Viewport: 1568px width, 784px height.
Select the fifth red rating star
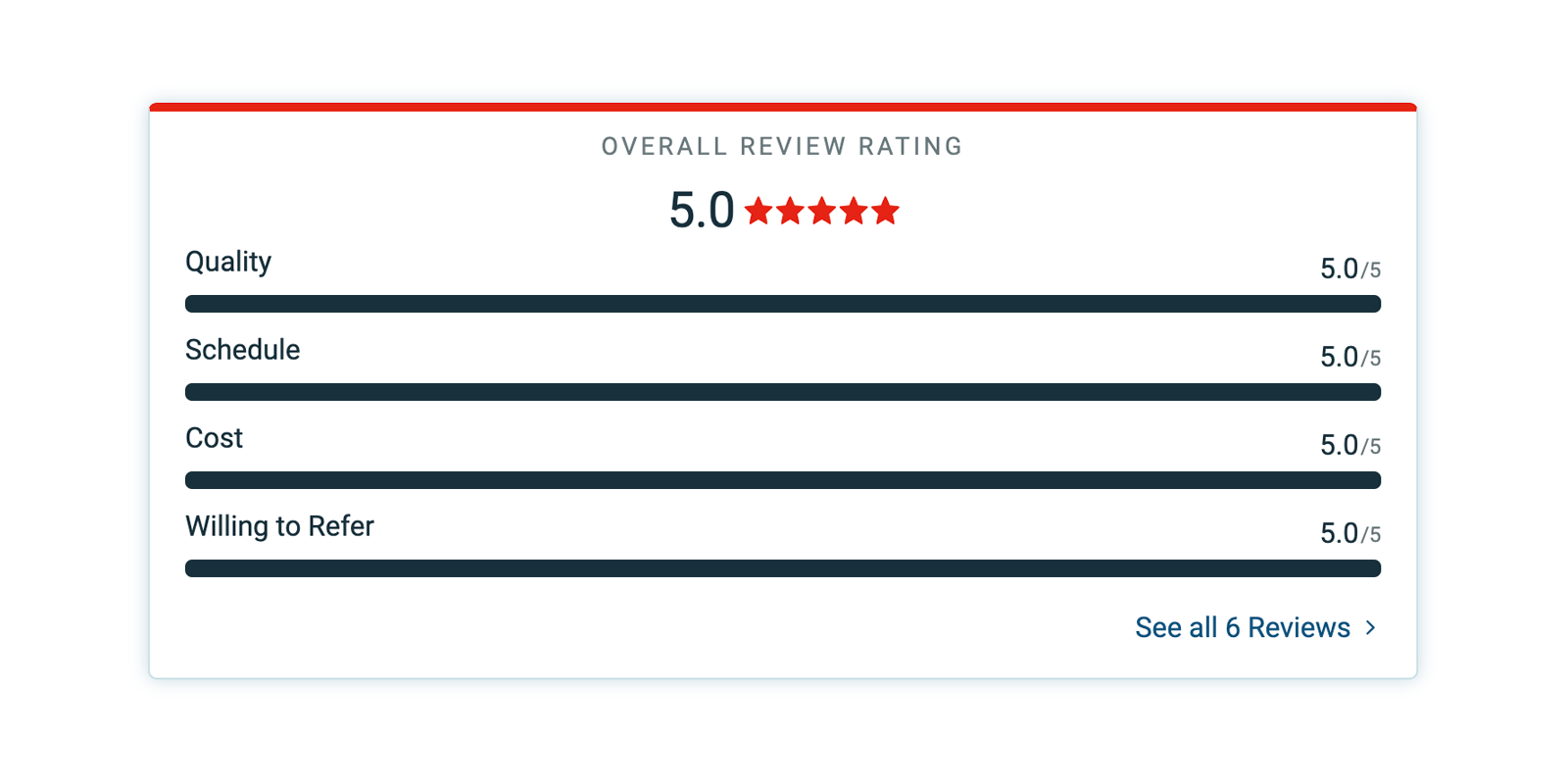[885, 211]
